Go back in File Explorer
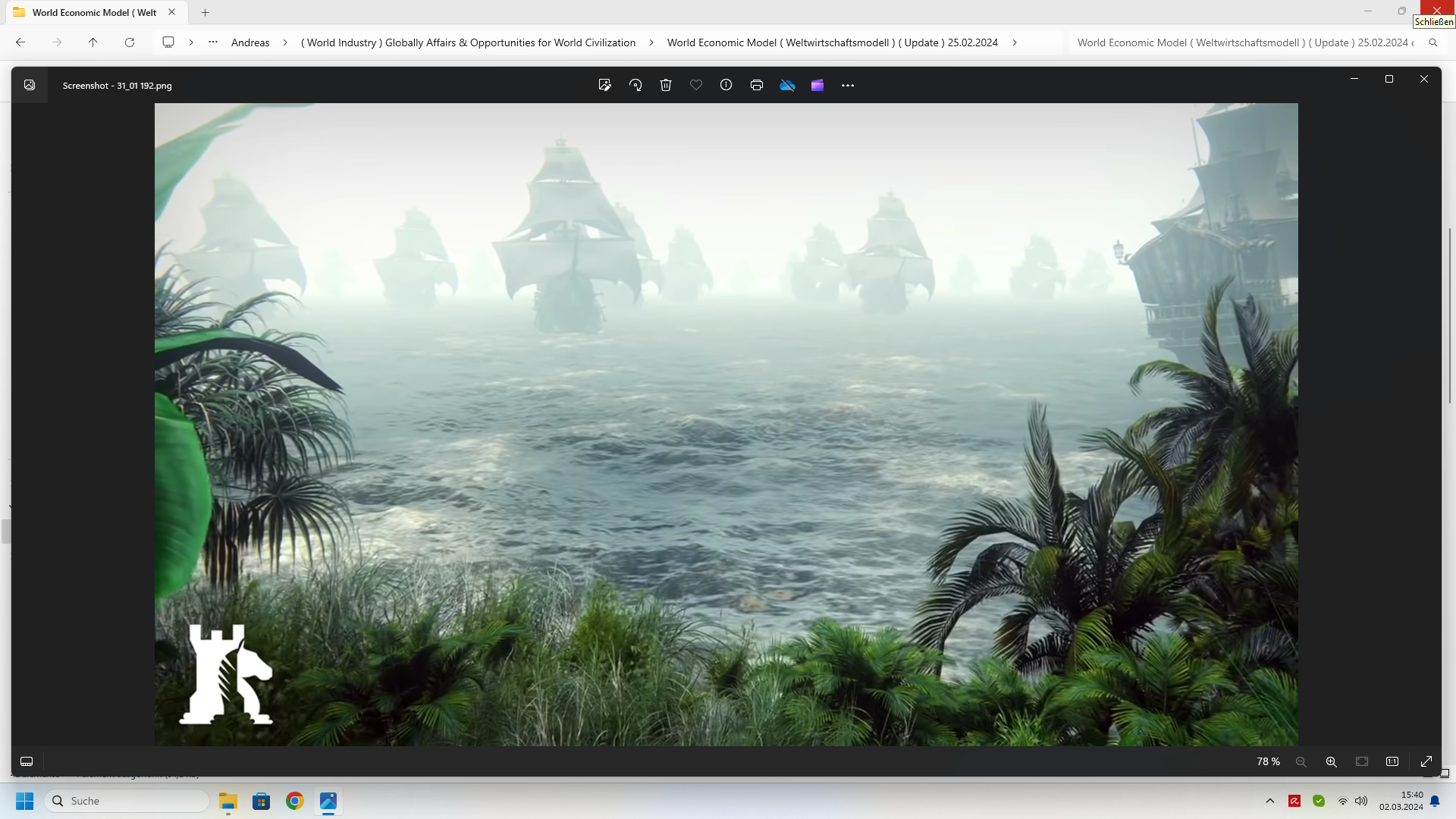1456x819 pixels. point(20,42)
